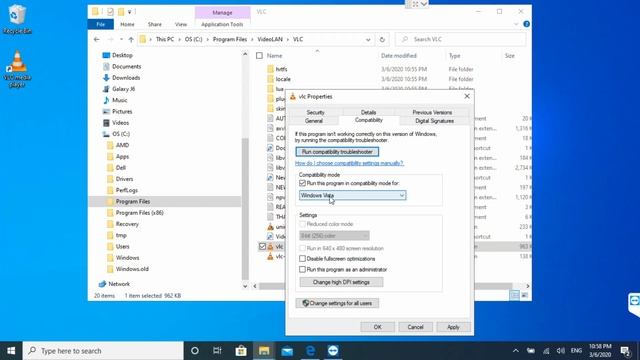
Task: Open the File menu in File Explorer
Action: [x=101, y=24]
